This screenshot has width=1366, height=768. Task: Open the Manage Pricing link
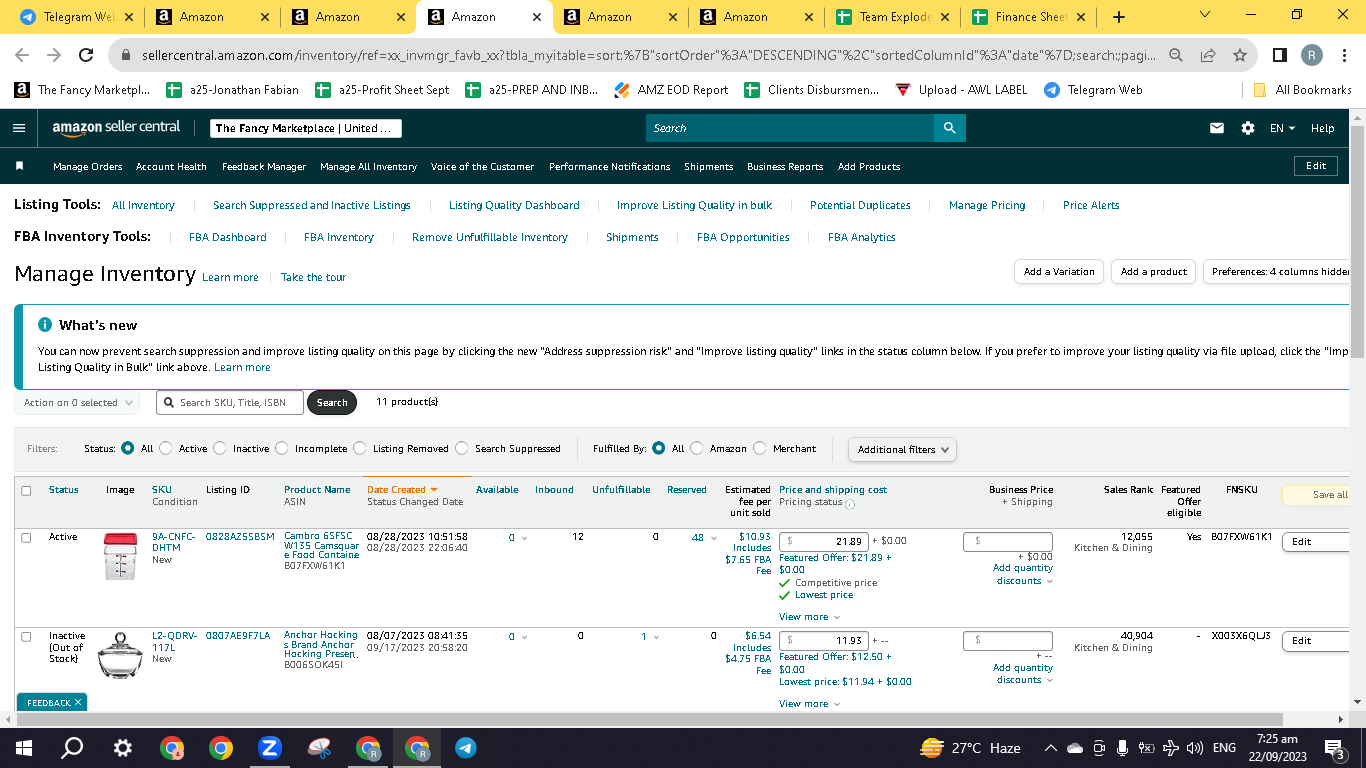[987, 205]
